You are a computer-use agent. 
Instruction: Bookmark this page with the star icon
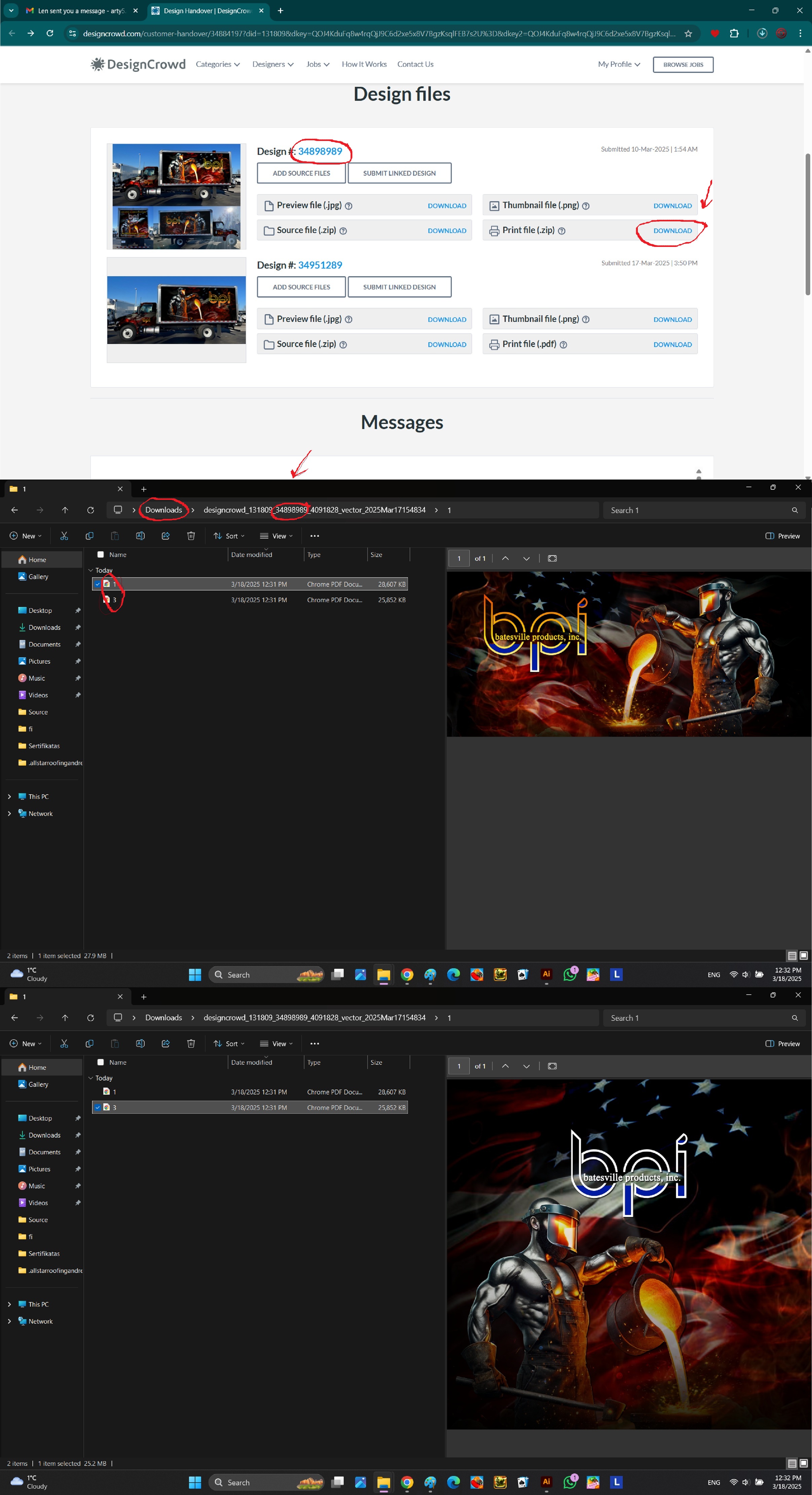coord(688,34)
